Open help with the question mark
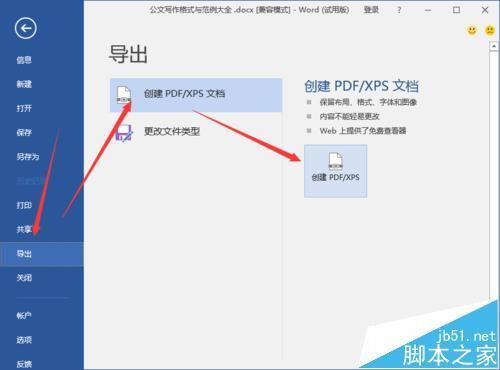The image size is (500, 370). tap(399, 10)
